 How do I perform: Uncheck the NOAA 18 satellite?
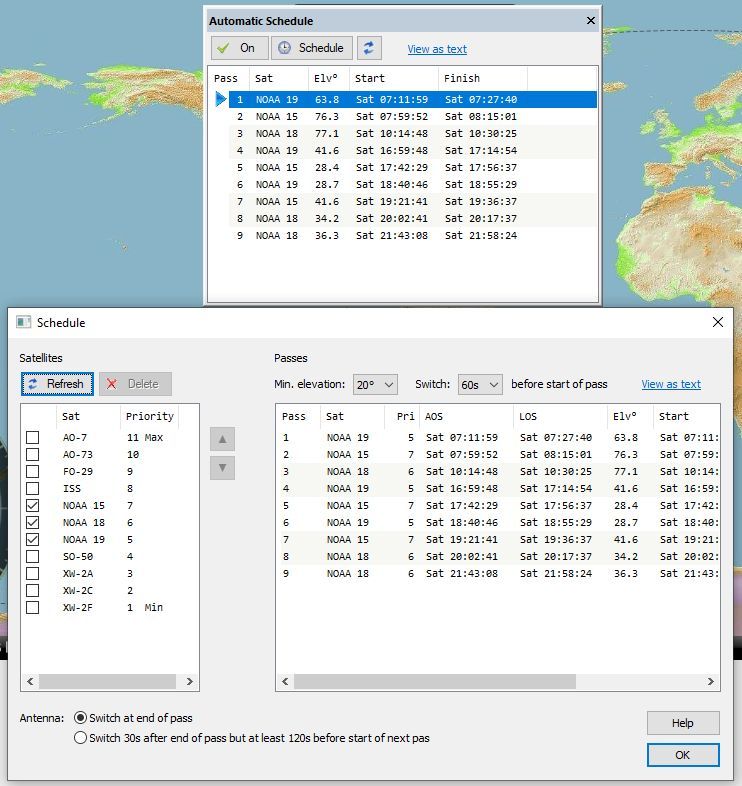[x=33, y=523]
